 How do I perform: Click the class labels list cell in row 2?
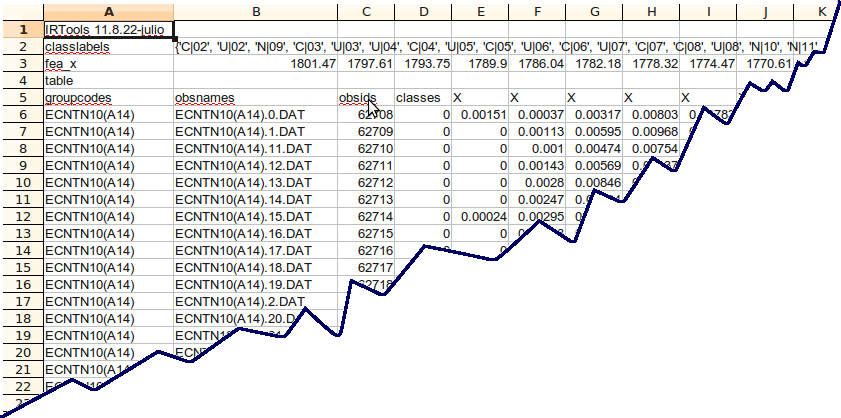[497, 47]
